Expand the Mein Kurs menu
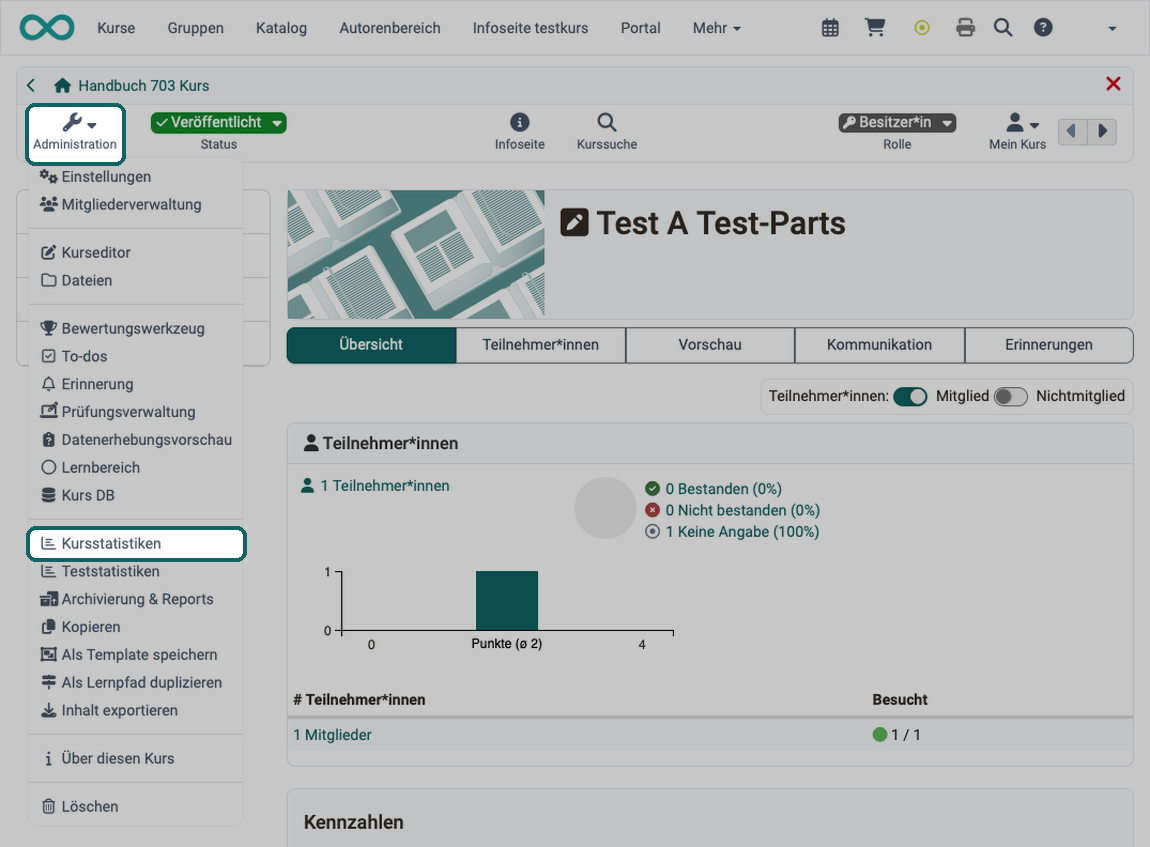 (x=1017, y=131)
